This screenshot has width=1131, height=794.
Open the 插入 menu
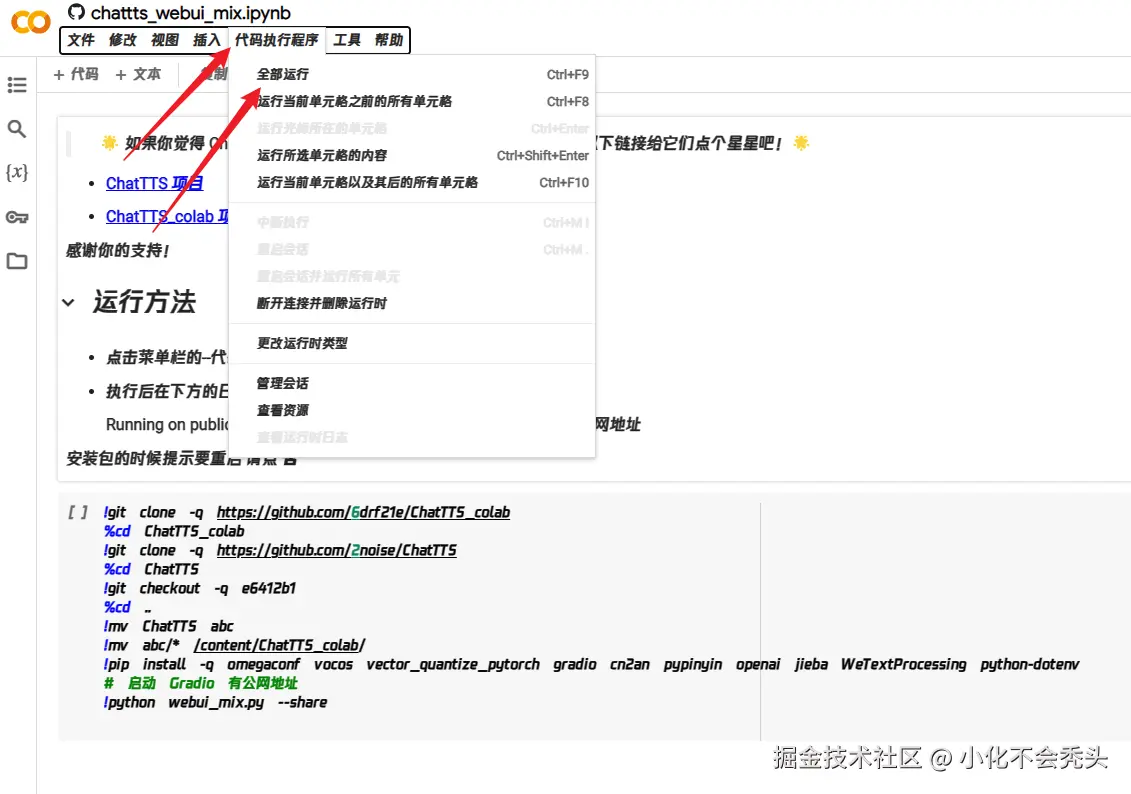(x=206, y=40)
